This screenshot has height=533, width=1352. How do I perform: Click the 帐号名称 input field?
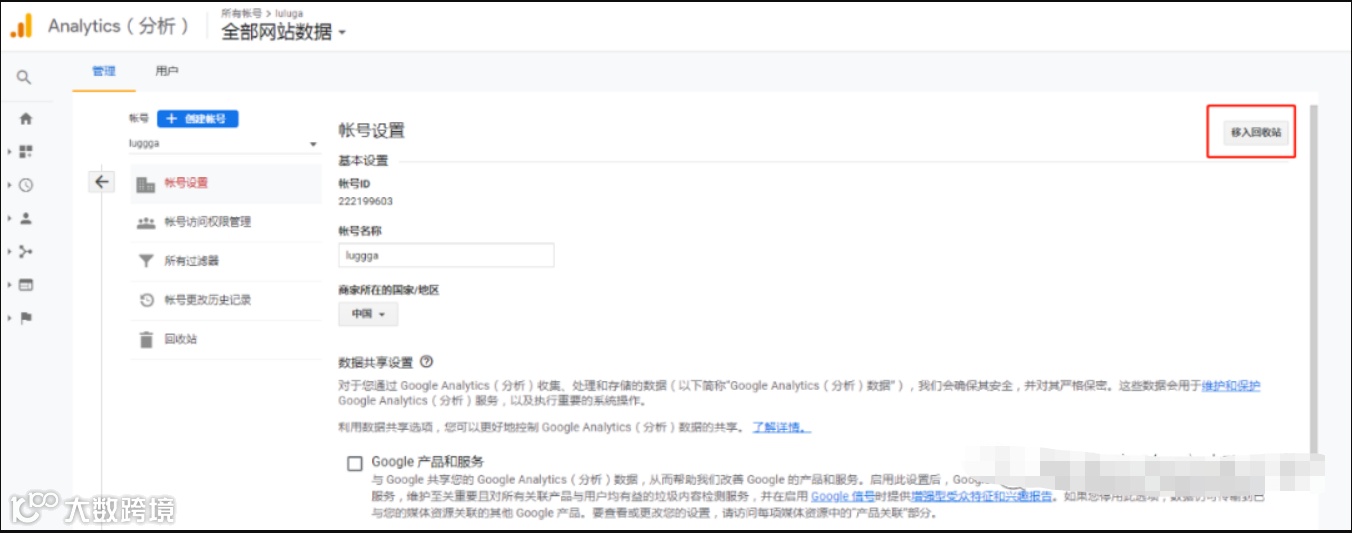click(x=446, y=255)
